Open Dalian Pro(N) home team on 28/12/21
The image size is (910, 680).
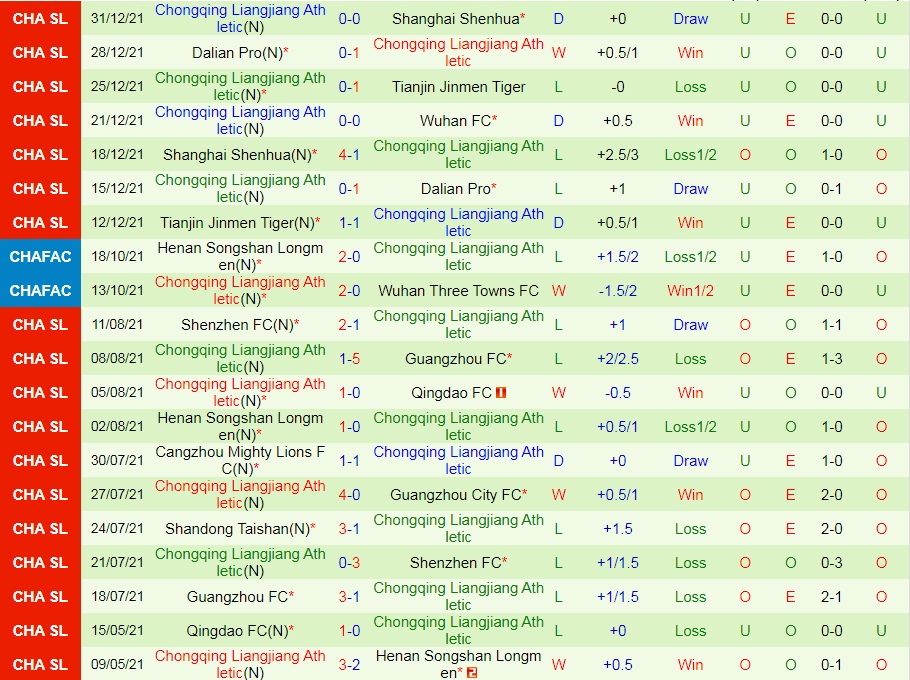point(237,53)
